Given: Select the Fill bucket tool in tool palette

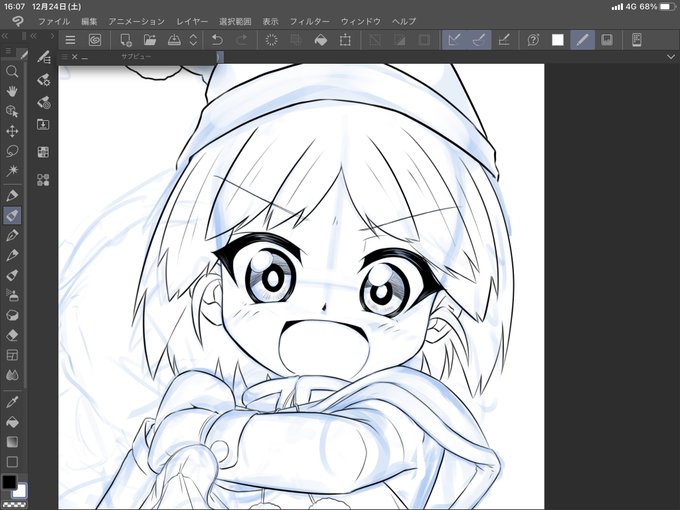Looking at the screenshot, I should click(12, 422).
